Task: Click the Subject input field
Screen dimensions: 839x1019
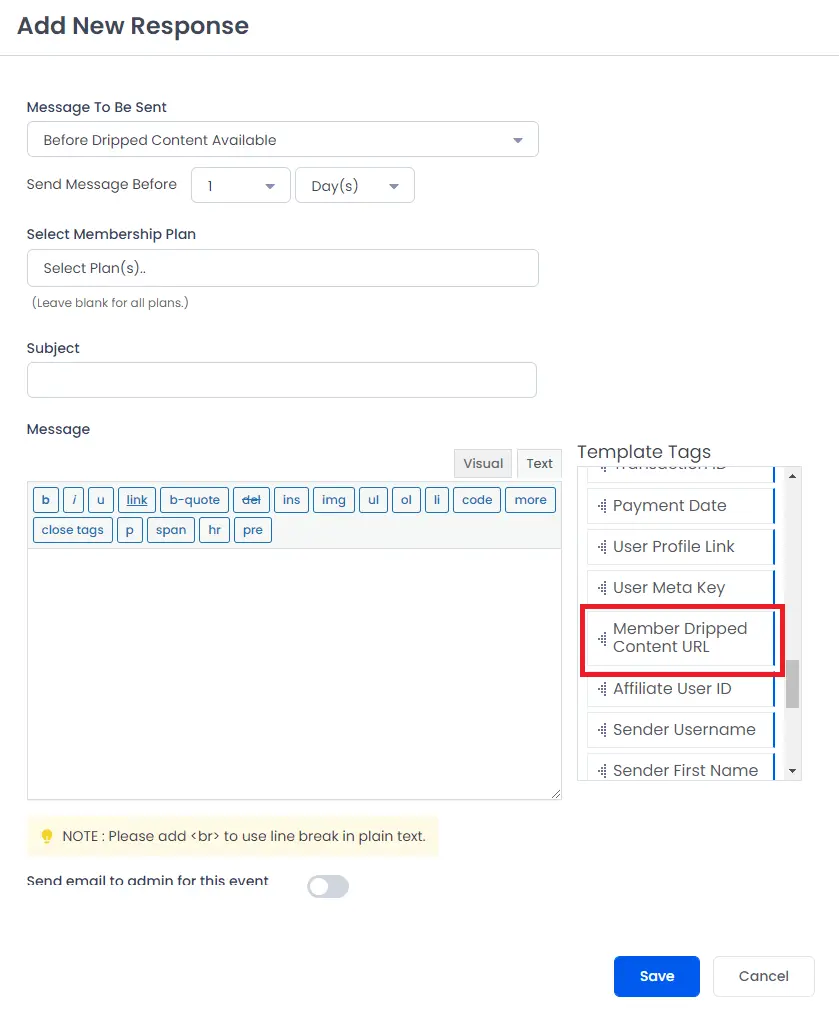Action: [x=282, y=380]
